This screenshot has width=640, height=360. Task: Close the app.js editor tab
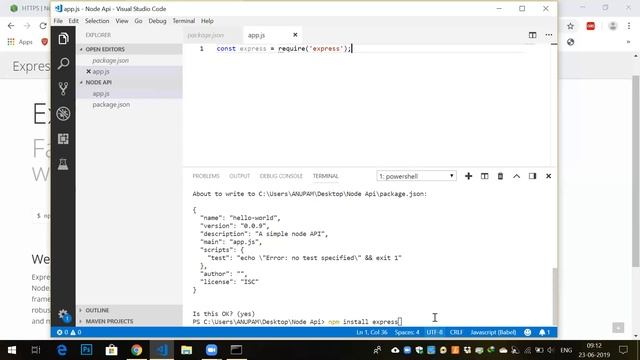(x=295, y=35)
